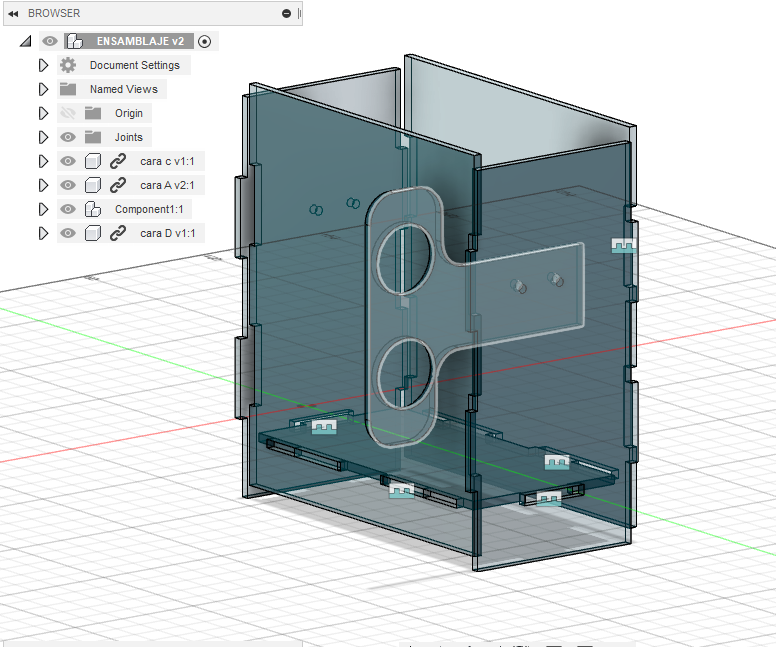776x647 pixels.
Task: Expand the Joints folder
Action: 44,137
